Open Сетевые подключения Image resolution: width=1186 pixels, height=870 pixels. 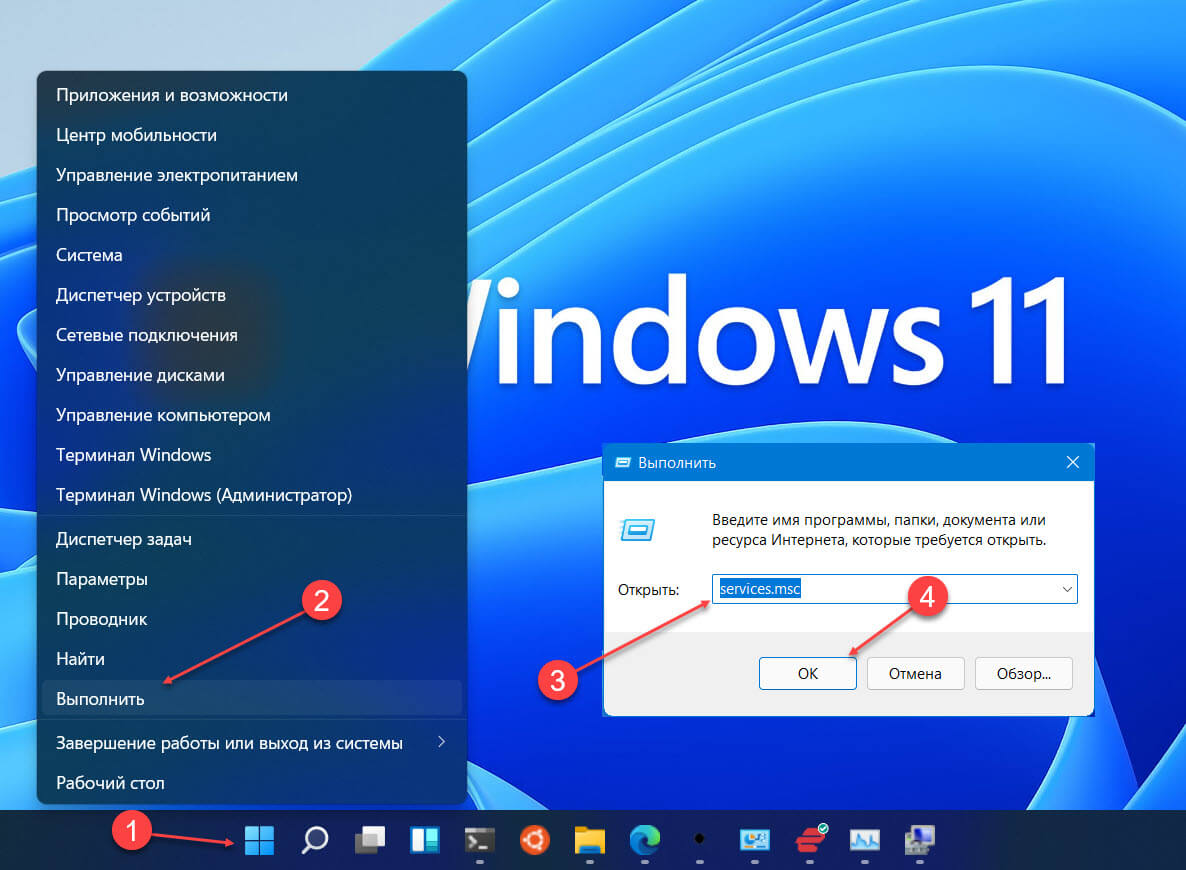pyautogui.click(x=251, y=336)
